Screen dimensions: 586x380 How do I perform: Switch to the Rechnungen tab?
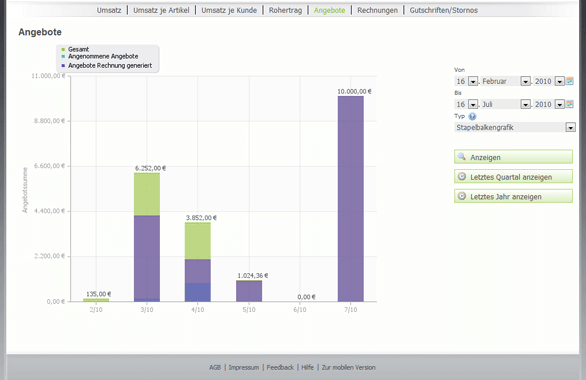377,10
